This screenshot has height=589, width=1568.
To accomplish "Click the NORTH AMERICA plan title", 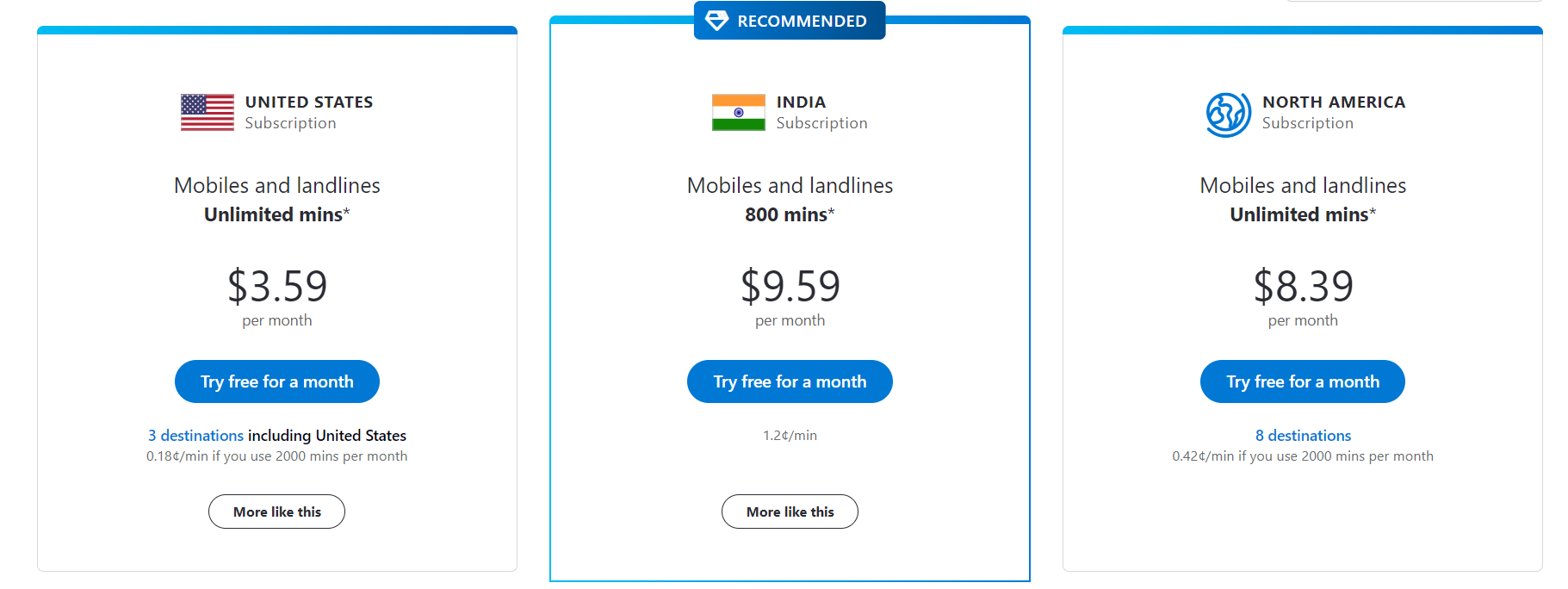I will [1334, 102].
